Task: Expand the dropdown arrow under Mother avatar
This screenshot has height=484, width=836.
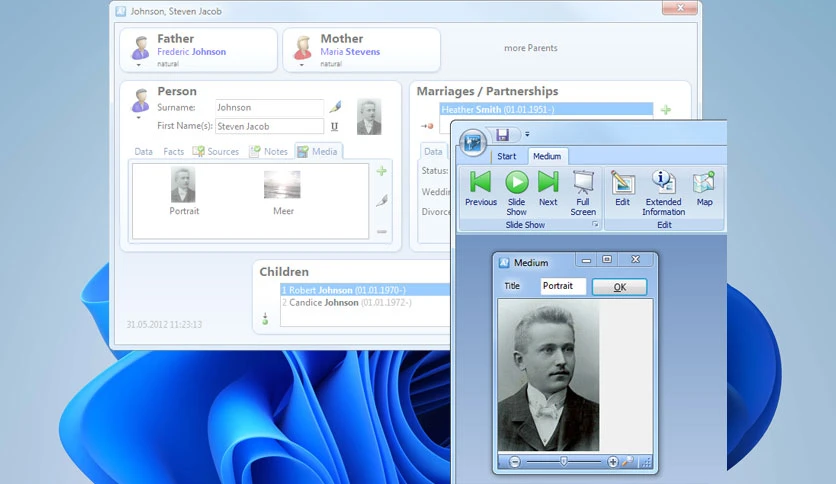Action: (x=302, y=65)
